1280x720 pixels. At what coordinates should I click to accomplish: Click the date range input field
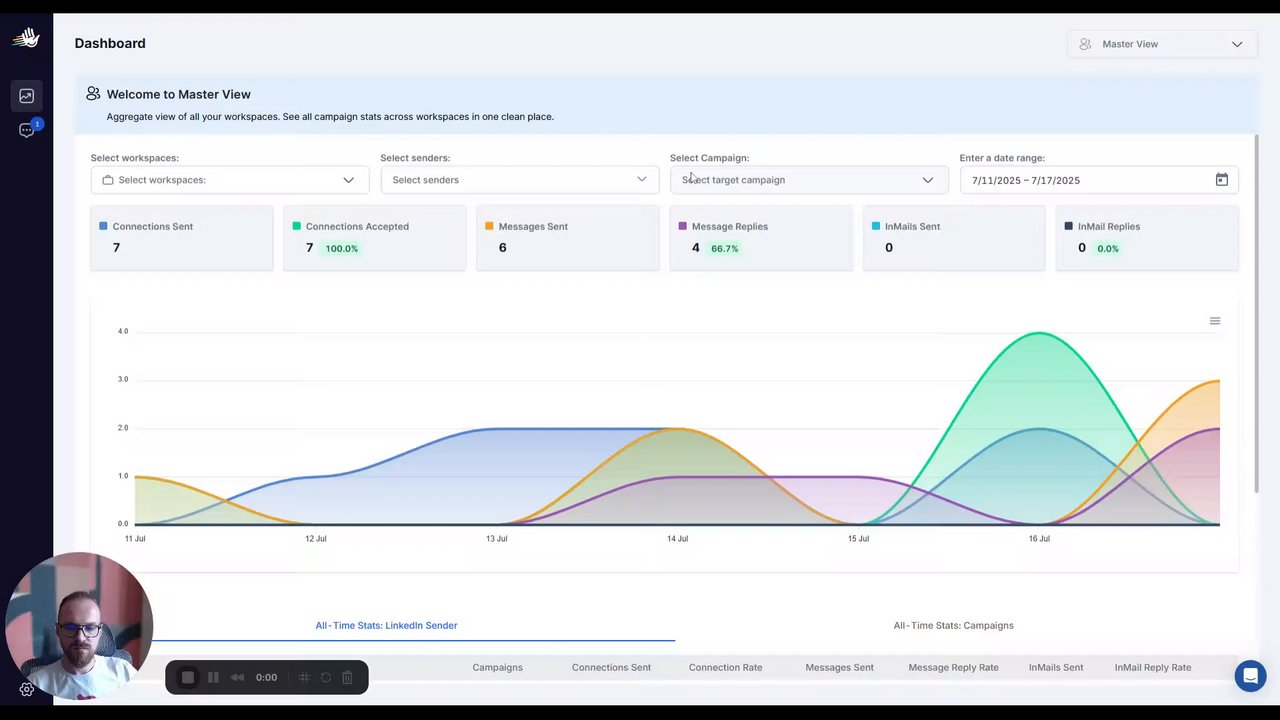[x=1099, y=180]
